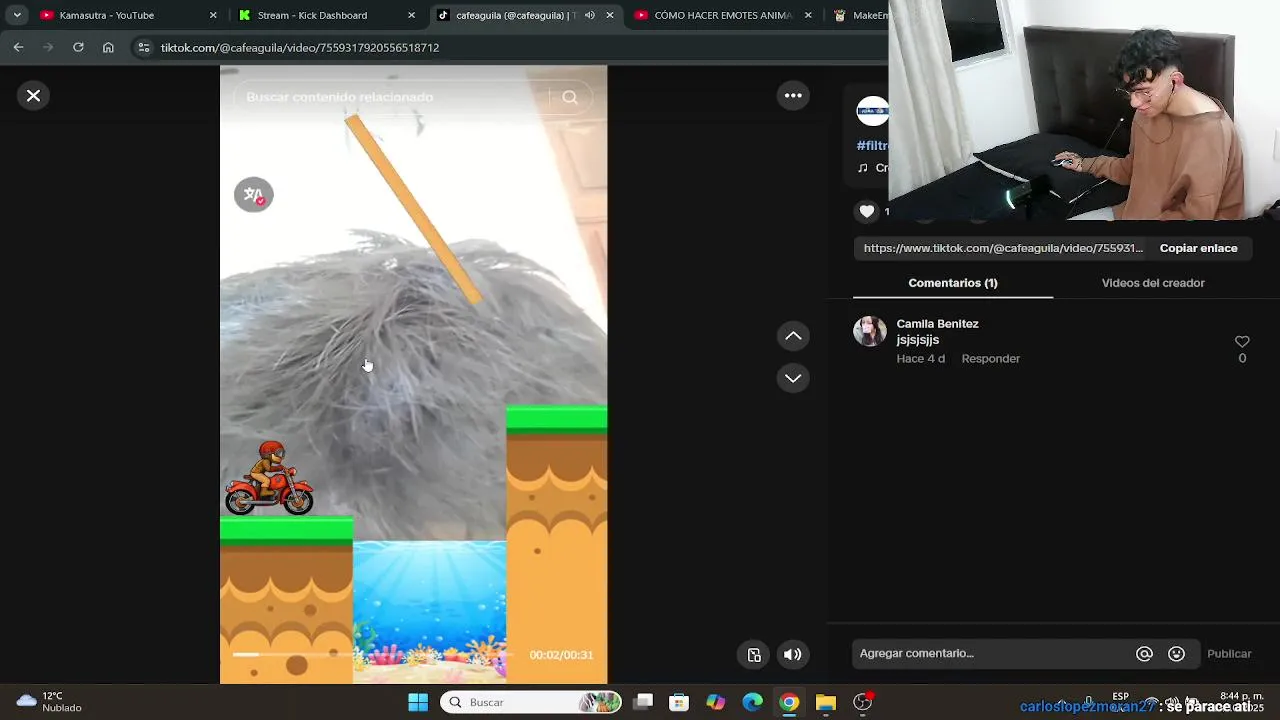Screen dimensions: 1280x720
Task: Go to previous video with up chevron
Action: point(793,336)
